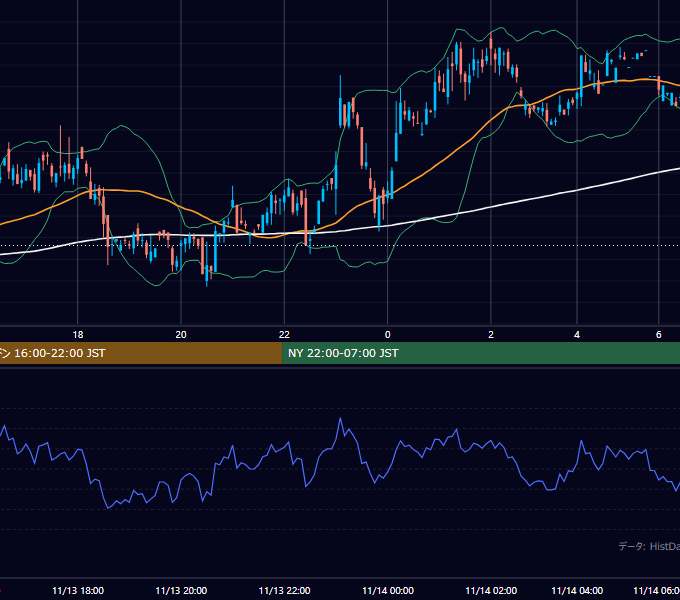
Task: Click the NY 22:00-07:00 JST session bar
Action: tap(481, 353)
